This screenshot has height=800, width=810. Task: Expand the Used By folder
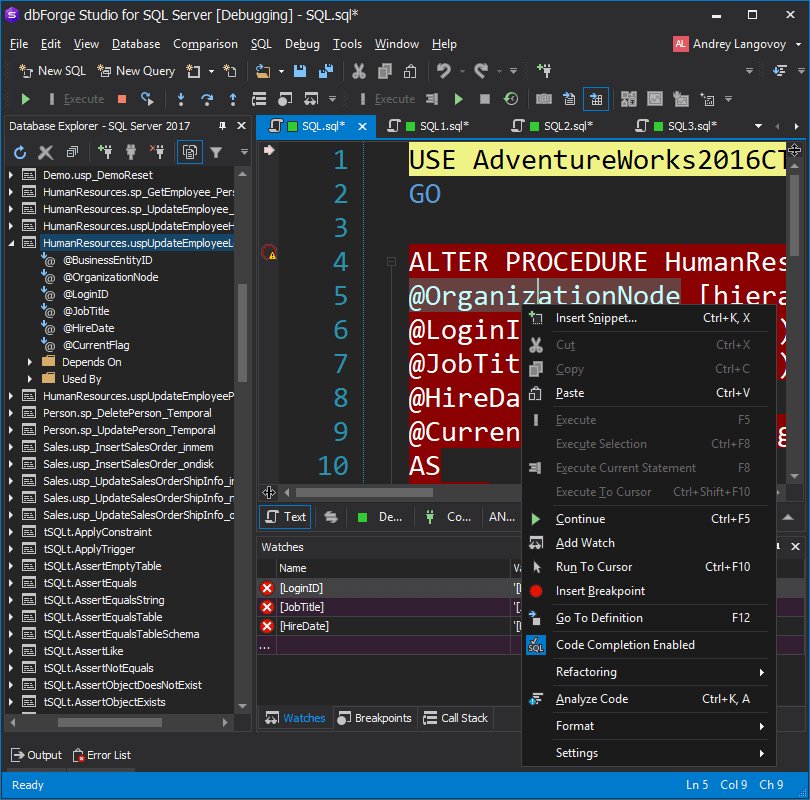click(x=30, y=379)
